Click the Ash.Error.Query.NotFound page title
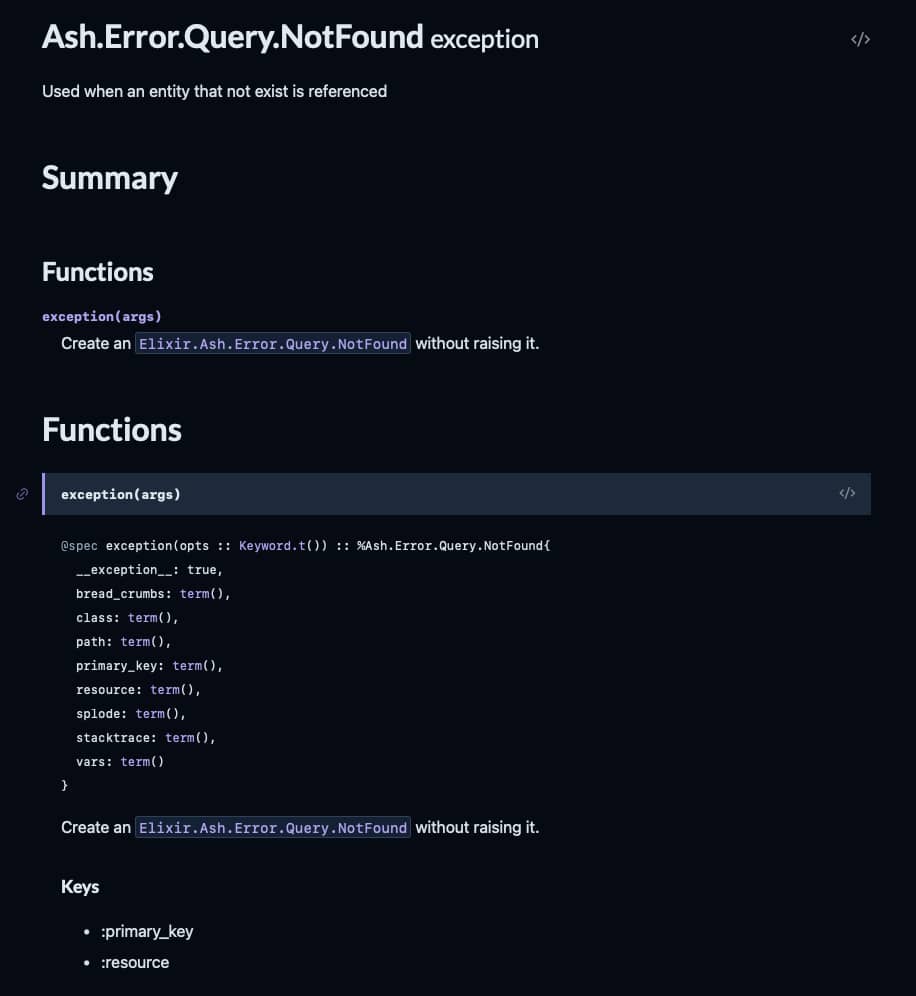The image size is (916, 996). [232, 37]
